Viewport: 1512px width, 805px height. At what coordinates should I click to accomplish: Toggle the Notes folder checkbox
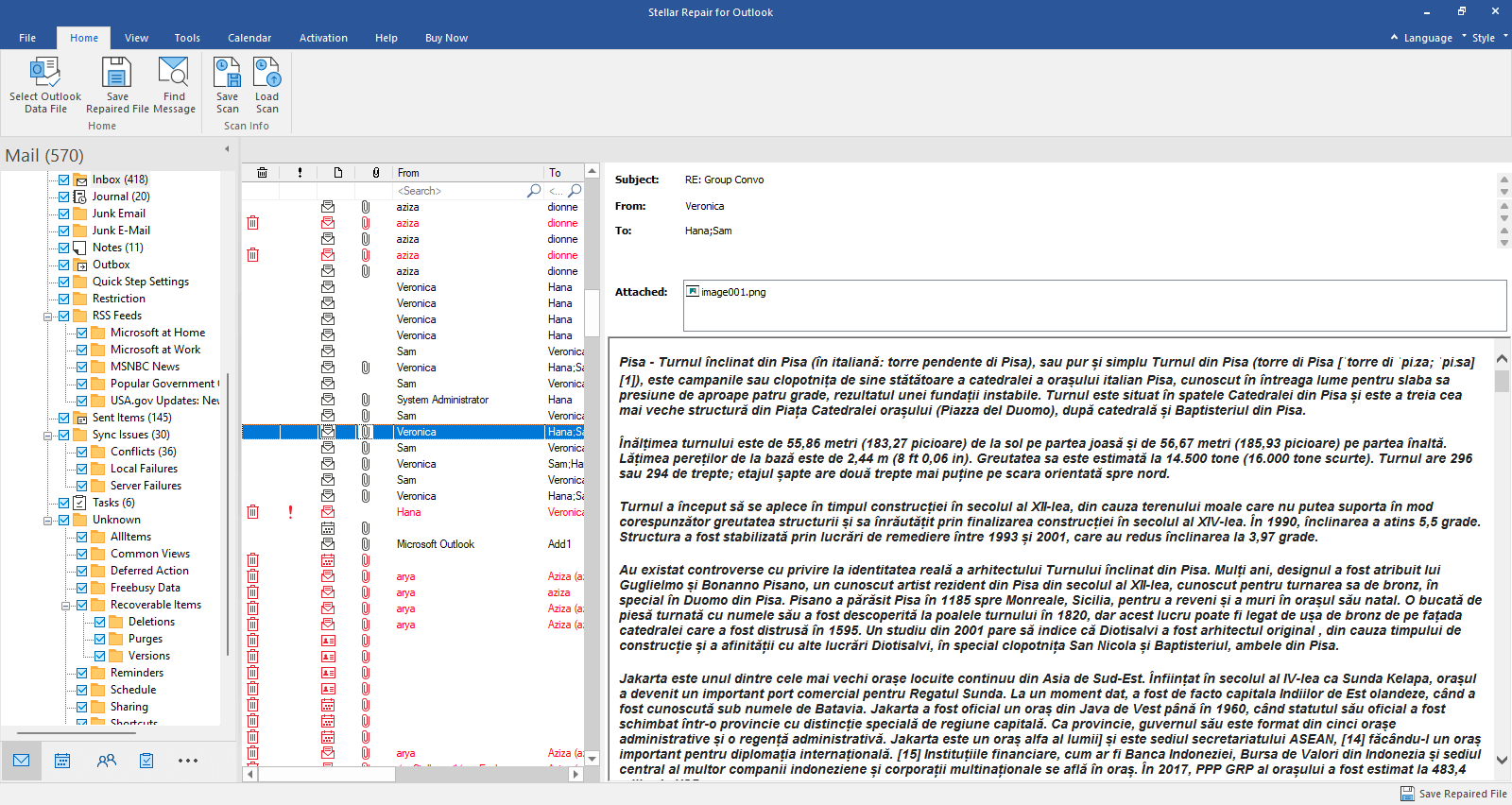[63, 248]
